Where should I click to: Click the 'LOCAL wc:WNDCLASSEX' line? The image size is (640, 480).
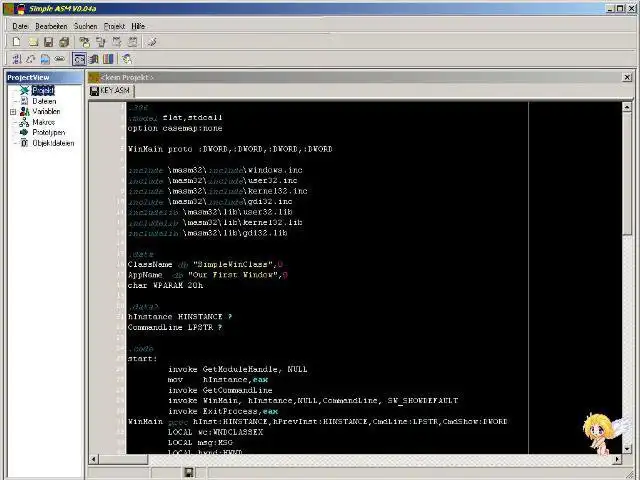pos(216,432)
